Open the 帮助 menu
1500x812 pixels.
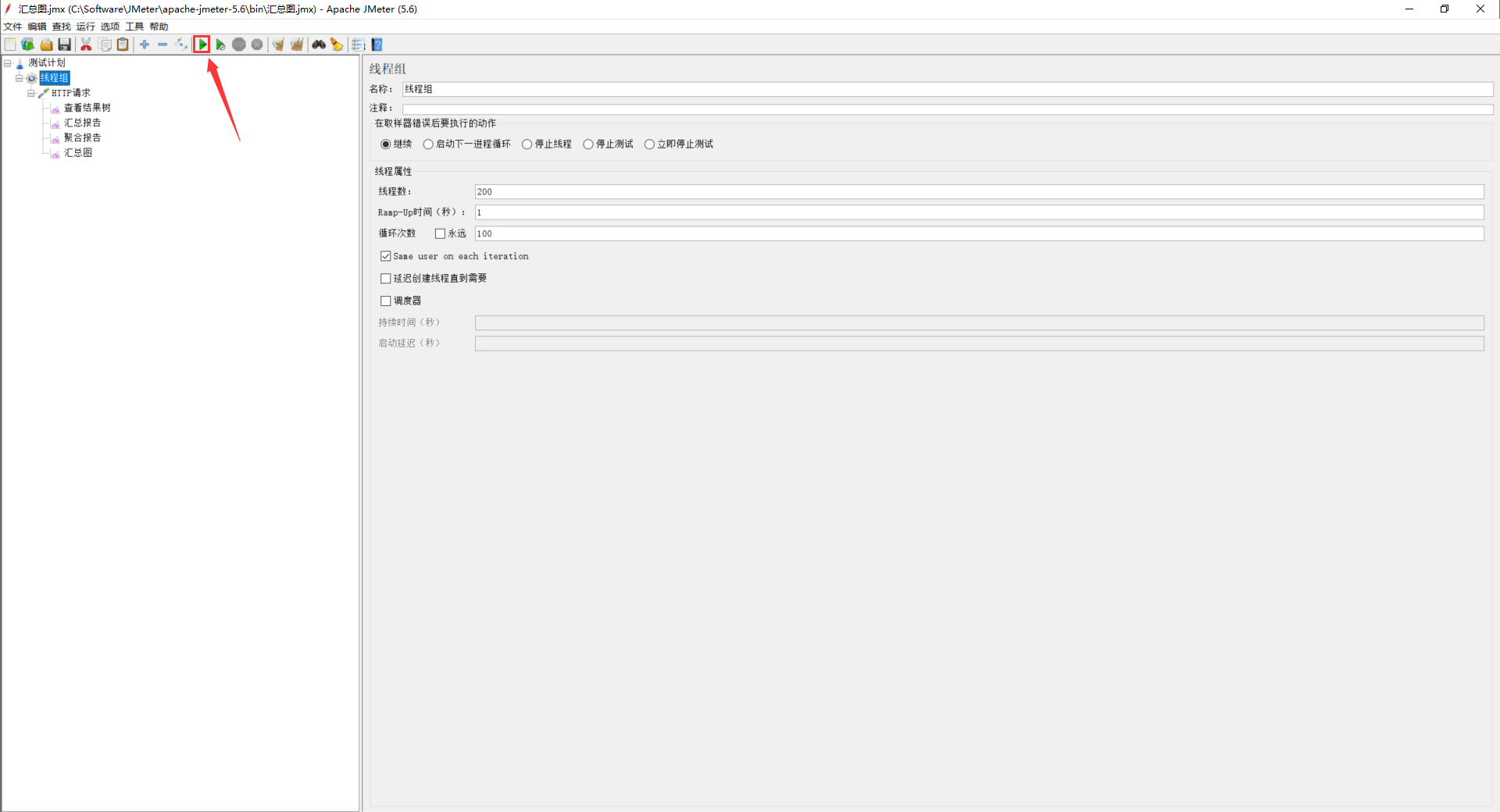pos(159,27)
